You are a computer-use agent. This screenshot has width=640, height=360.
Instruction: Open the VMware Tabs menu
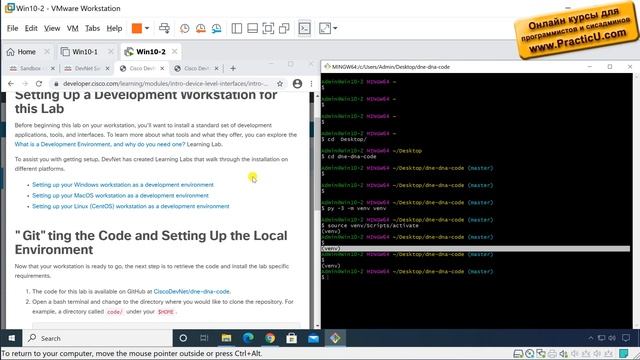92,28
